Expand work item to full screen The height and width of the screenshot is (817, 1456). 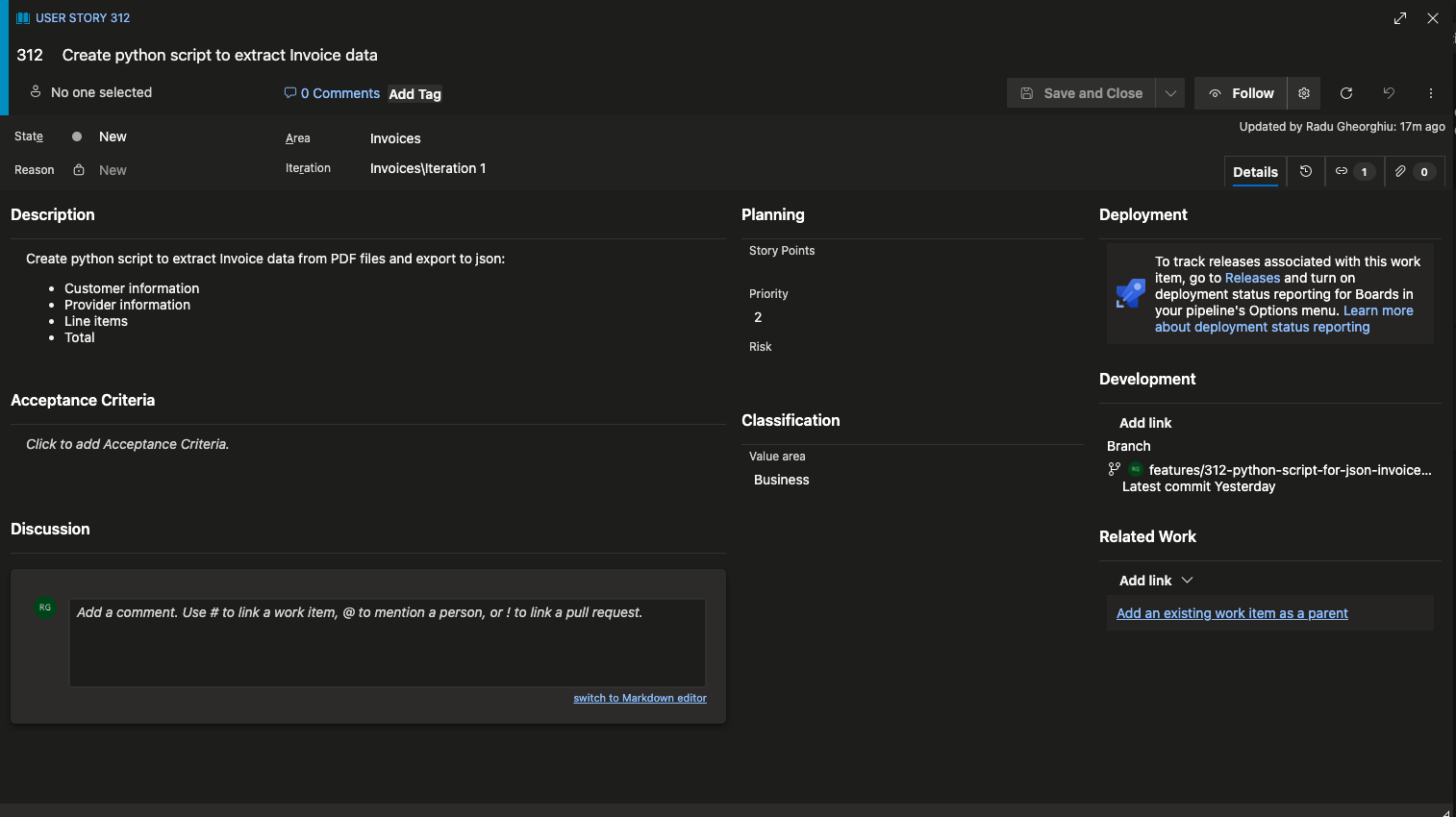click(1400, 18)
